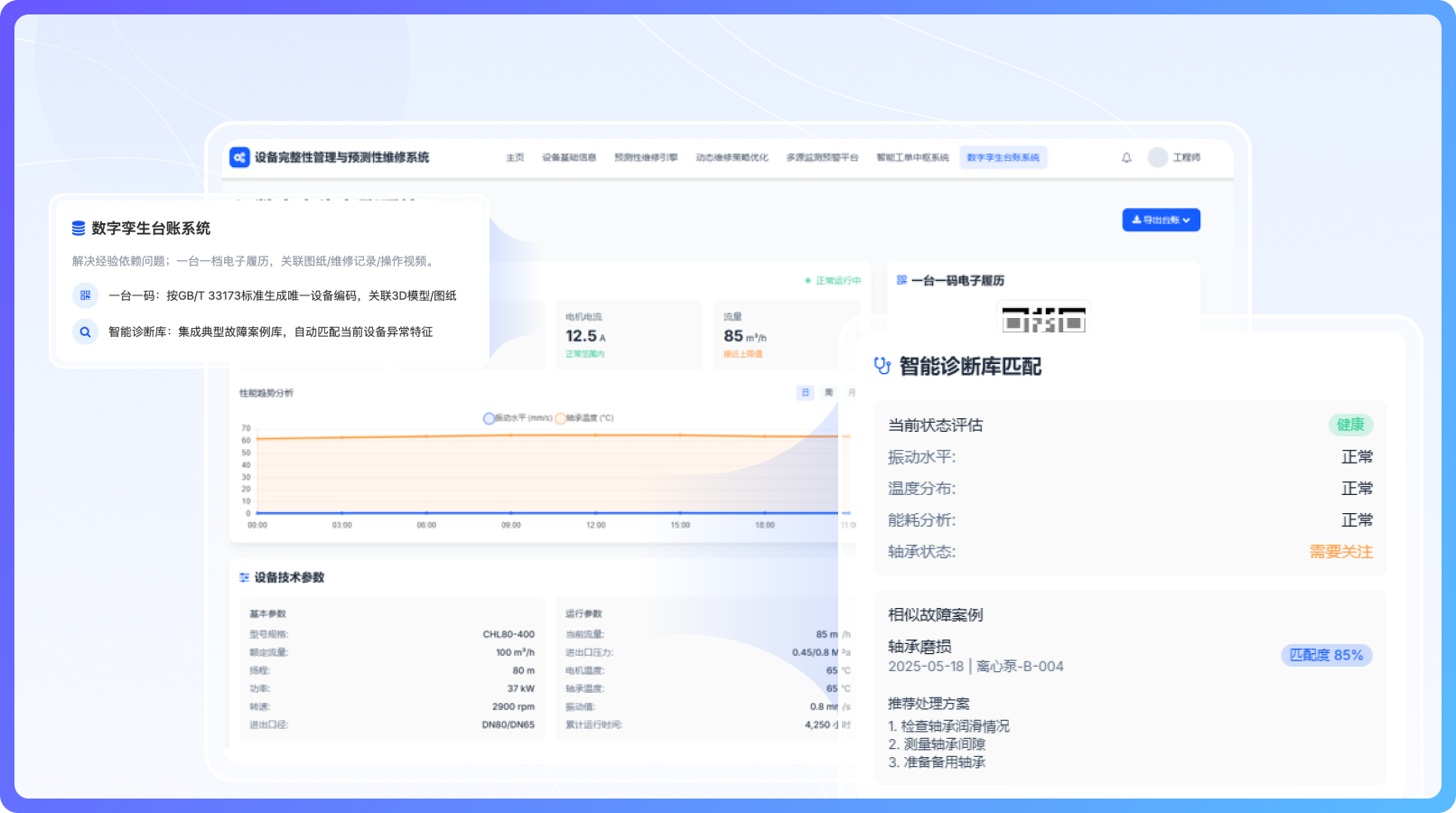The image size is (1456, 813).
Task: Click recommendation 1. 检查轴承润滑情况
Action: [948, 725]
